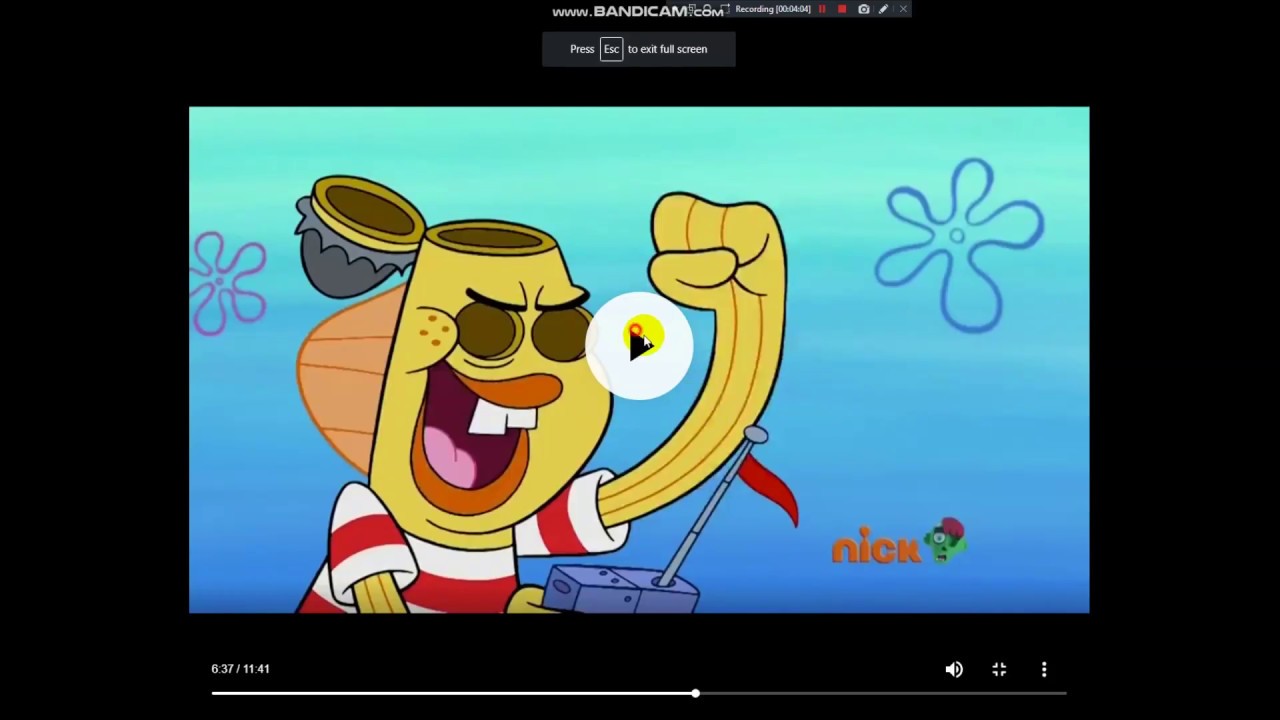Pause the Bandicam recording

pyautogui.click(x=822, y=9)
